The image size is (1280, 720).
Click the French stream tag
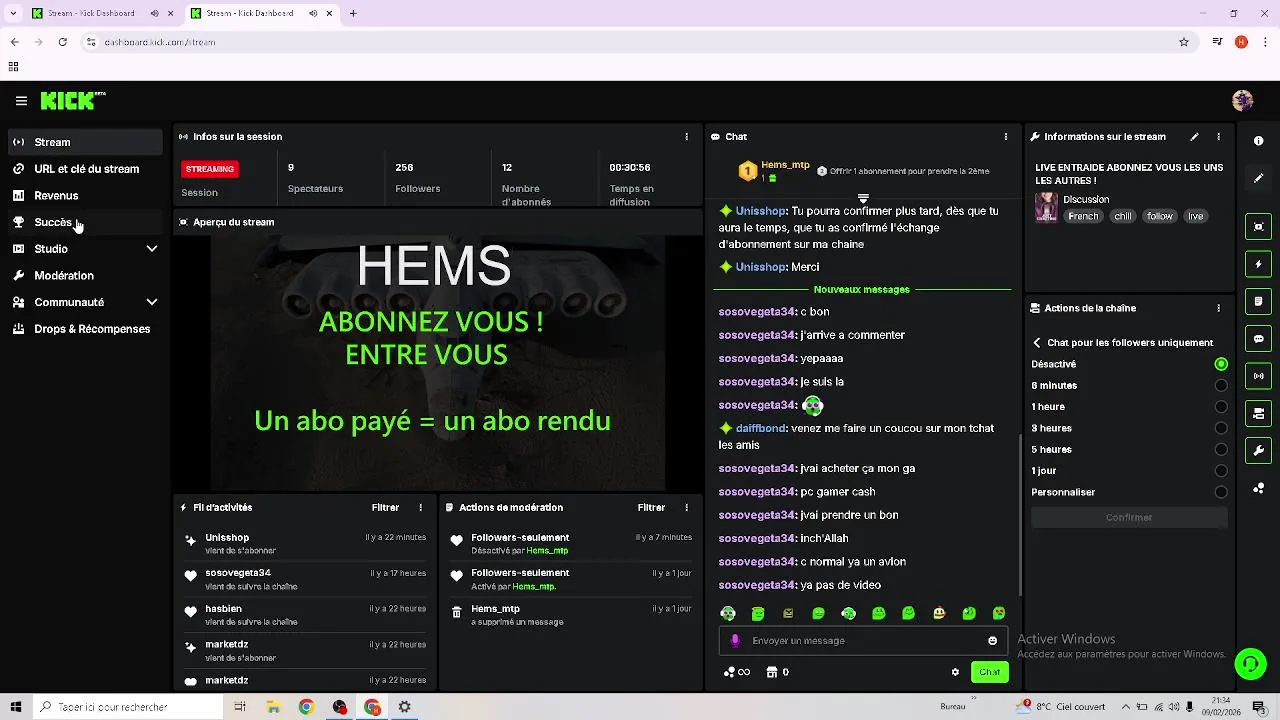(x=1082, y=216)
